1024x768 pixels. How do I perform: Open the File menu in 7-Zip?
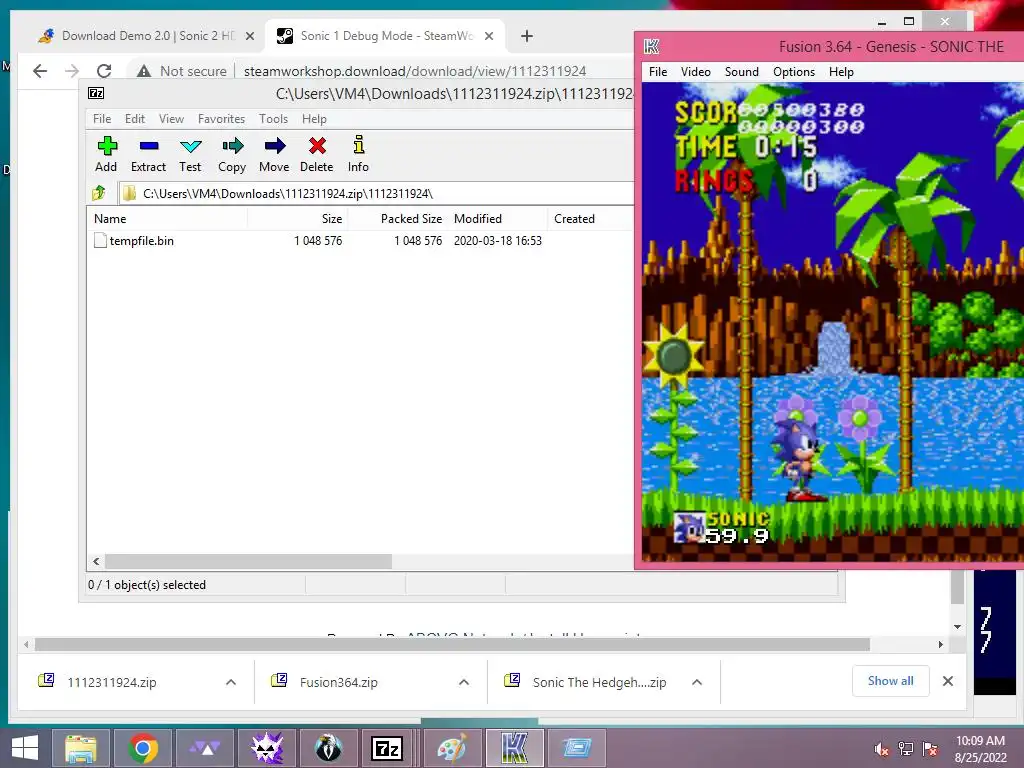[102, 119]
